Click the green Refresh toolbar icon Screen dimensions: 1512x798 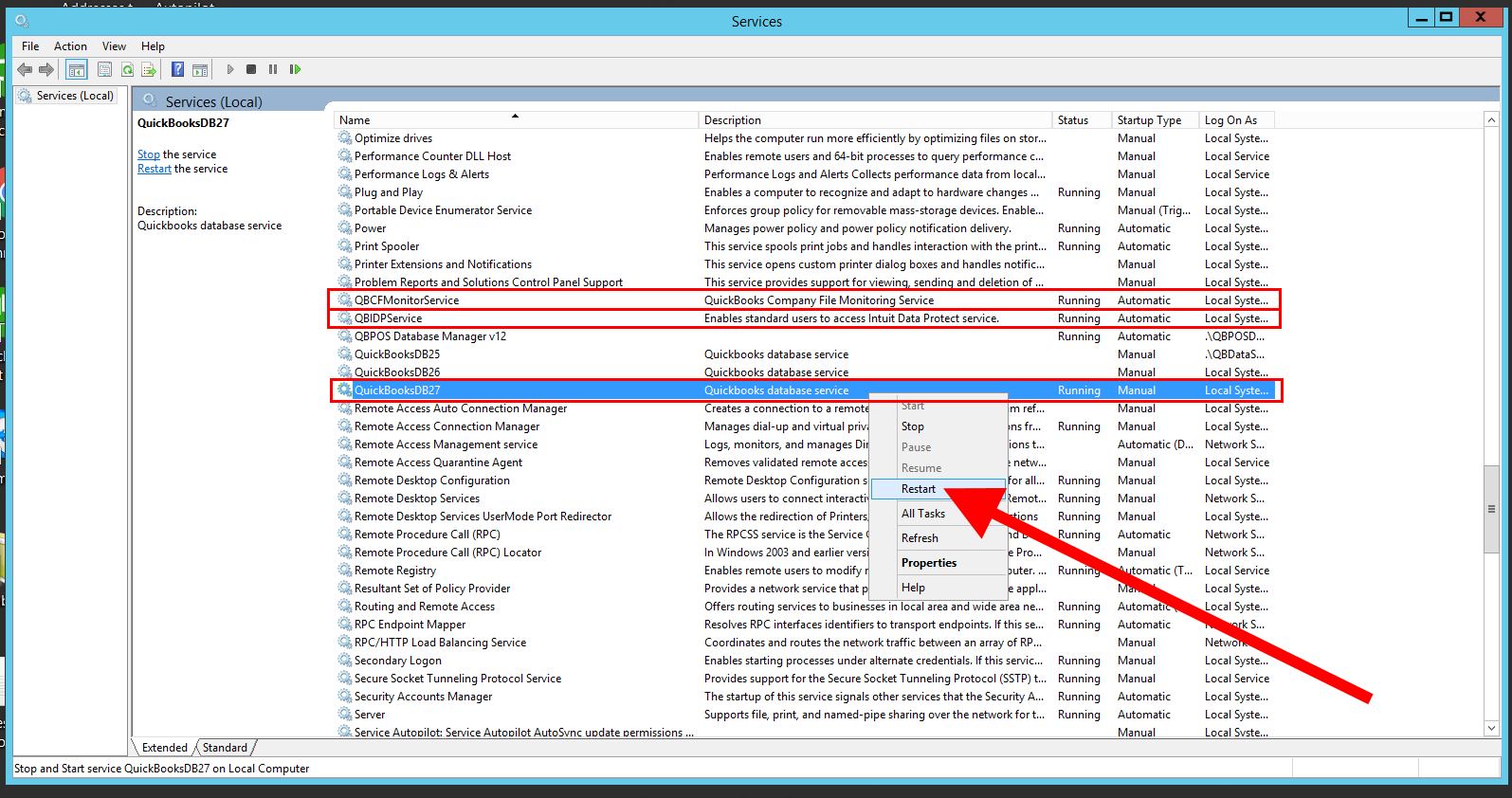tap(126, 69)
